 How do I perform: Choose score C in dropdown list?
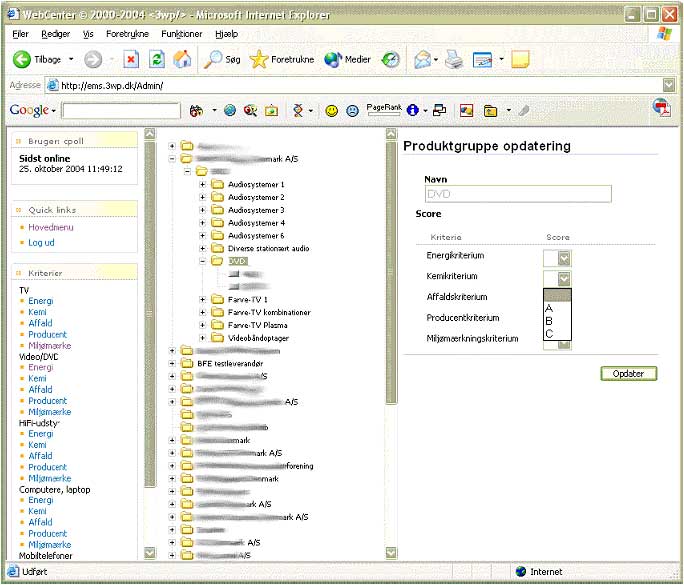tap(557, 334)
